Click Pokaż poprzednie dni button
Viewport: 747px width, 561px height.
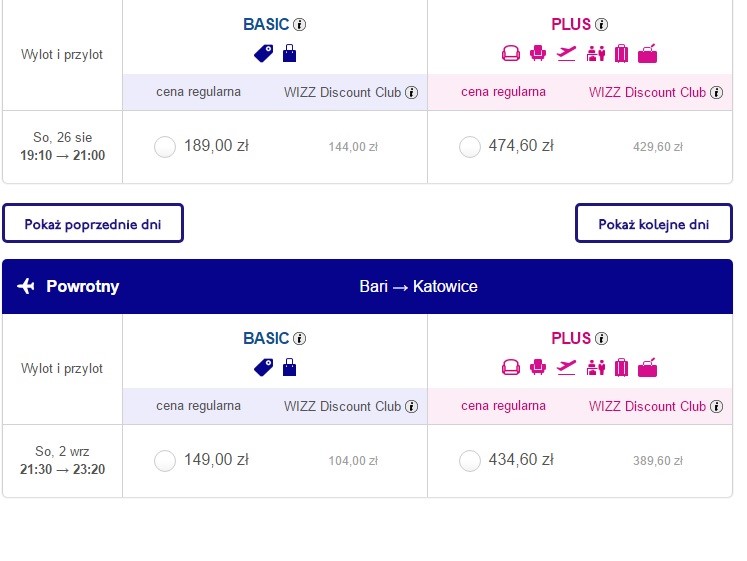pyautogui.click(x=93, y=223)
